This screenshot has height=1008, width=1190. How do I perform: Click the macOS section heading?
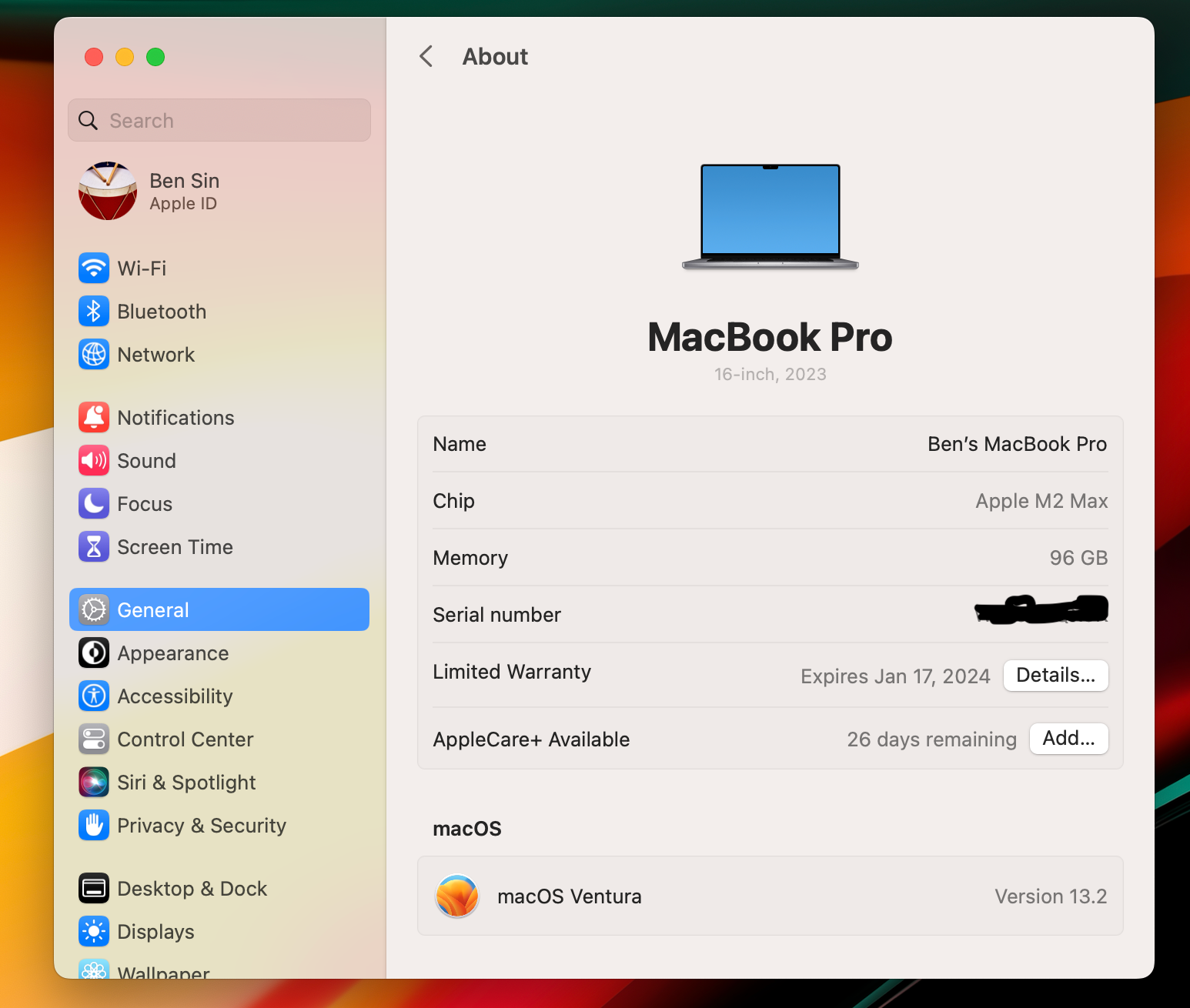[467, 829]
